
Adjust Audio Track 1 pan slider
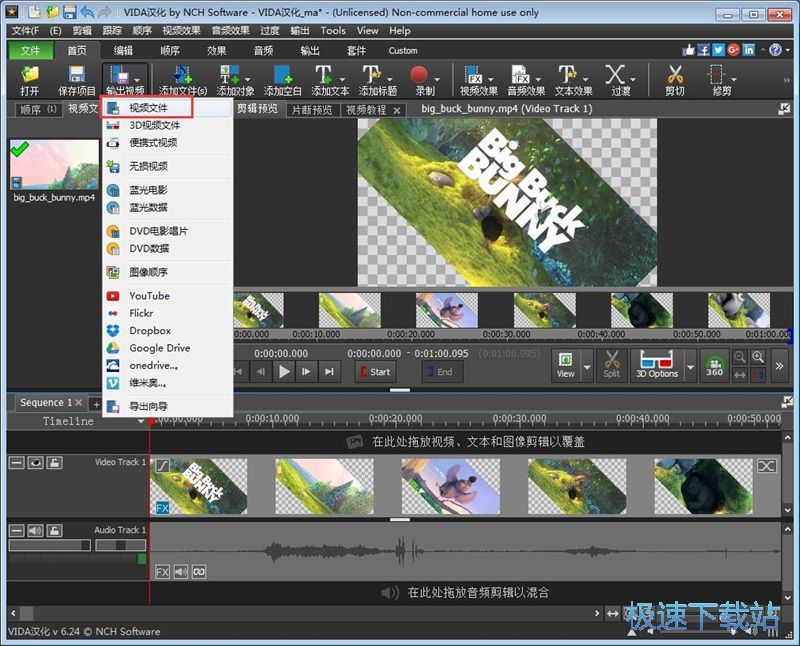click(x=120, y=545)
